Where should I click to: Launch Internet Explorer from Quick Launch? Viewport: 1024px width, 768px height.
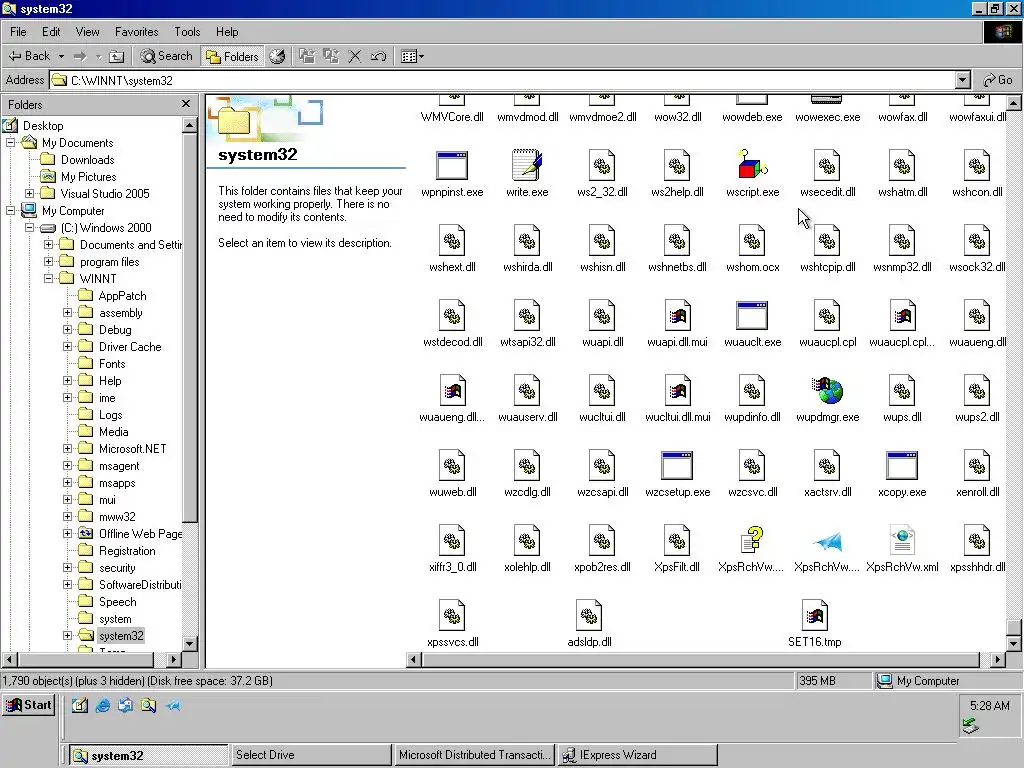click(x=103, y=705)
